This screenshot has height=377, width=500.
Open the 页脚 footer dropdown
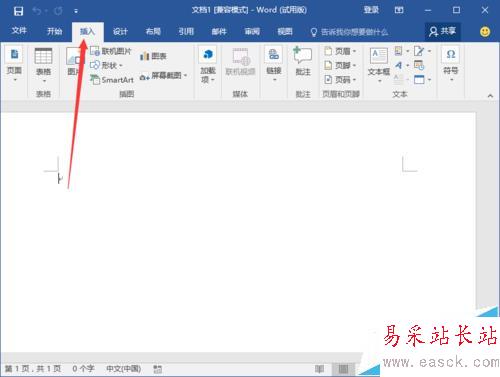(340, 66)
